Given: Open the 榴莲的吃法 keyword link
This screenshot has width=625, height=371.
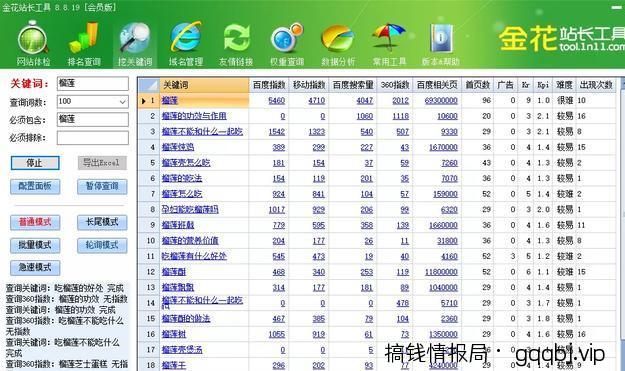Looking at the screenshot, I should (182, 178).
